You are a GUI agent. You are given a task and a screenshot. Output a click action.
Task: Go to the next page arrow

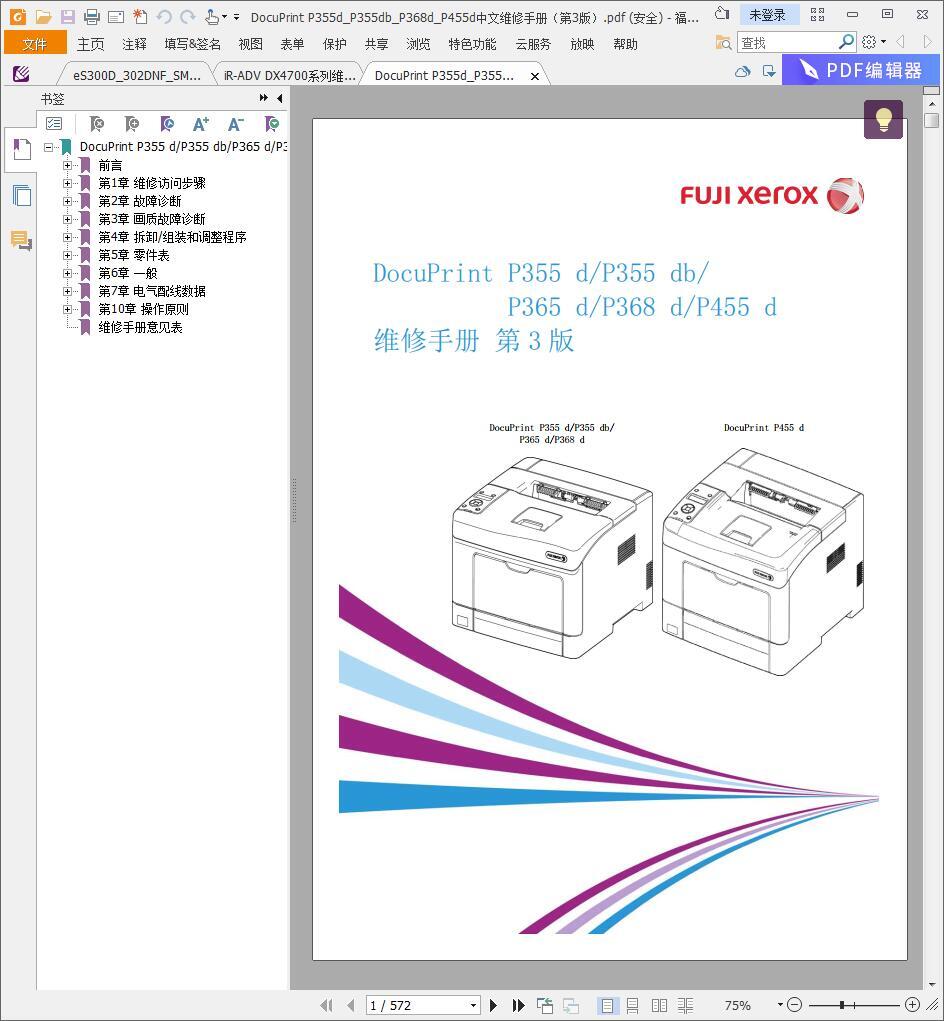tap(493, 1005)
